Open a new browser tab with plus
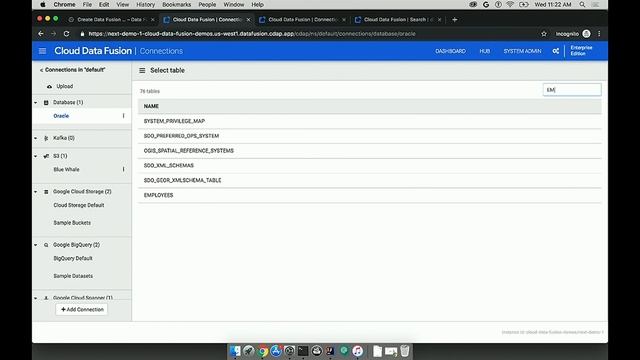Screen dimensions: 640x360 454,20
